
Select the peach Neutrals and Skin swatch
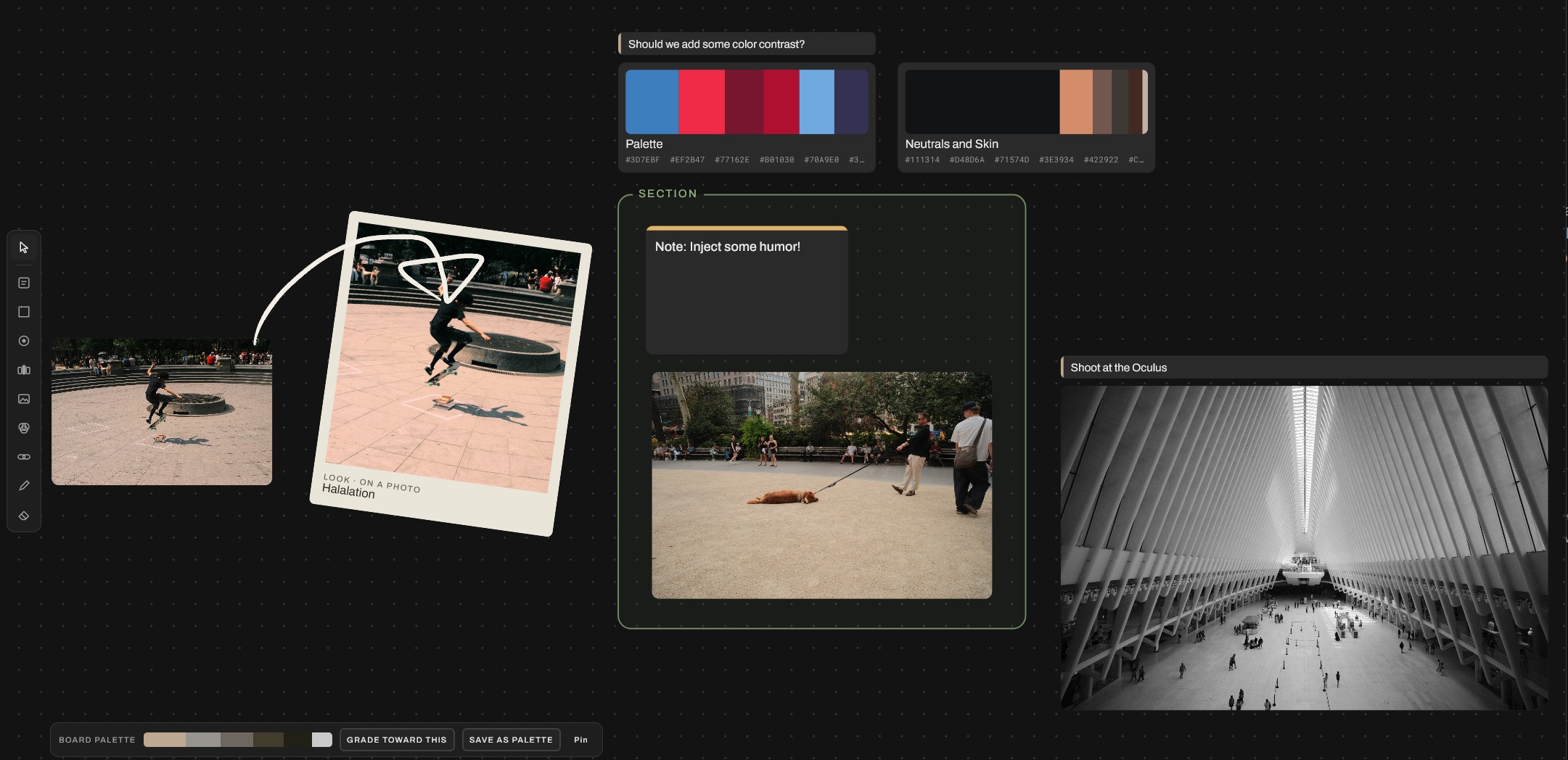tap(1076, 102)
